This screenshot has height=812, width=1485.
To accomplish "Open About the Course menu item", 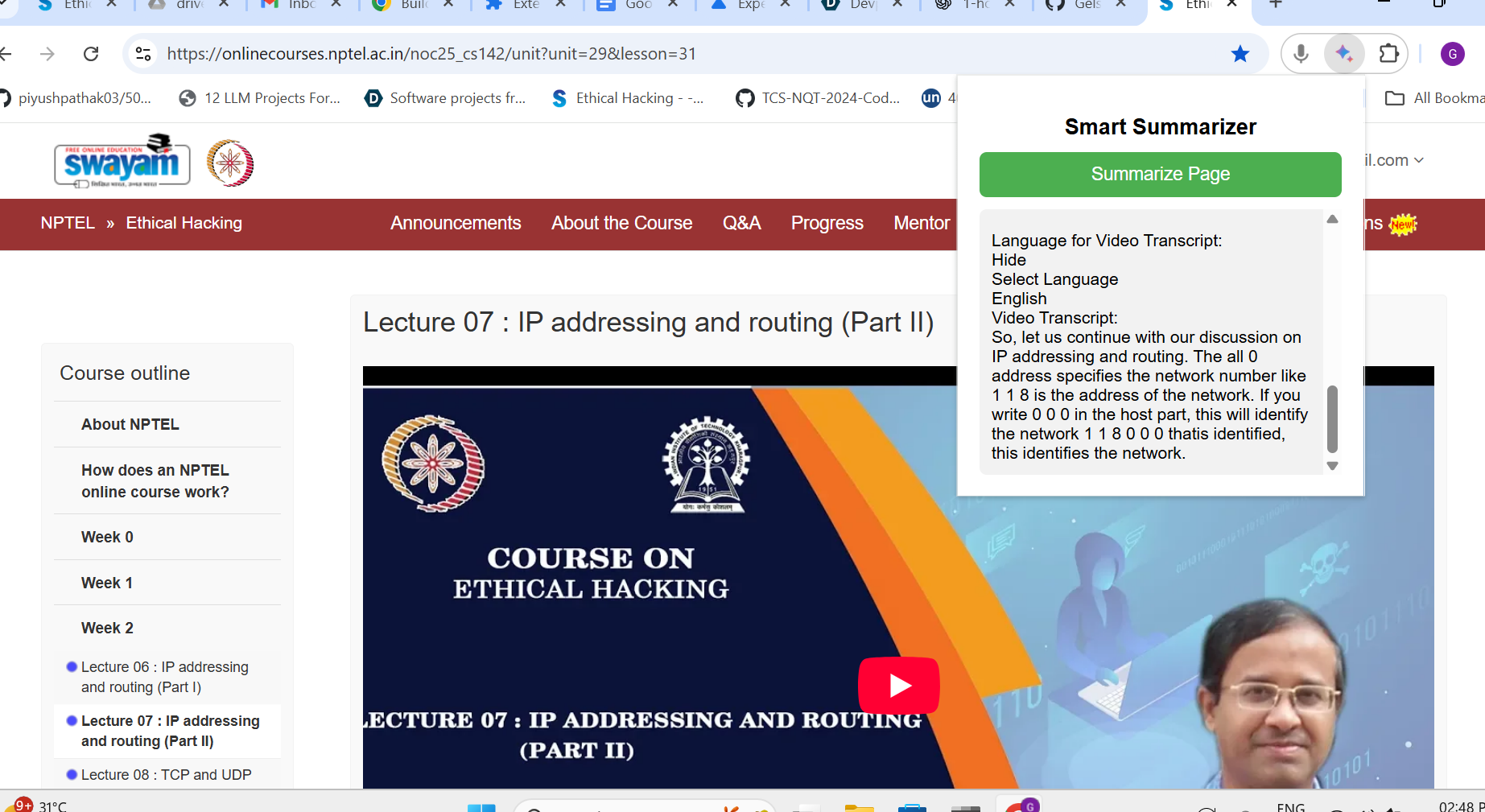I will [x=621, y=223].
